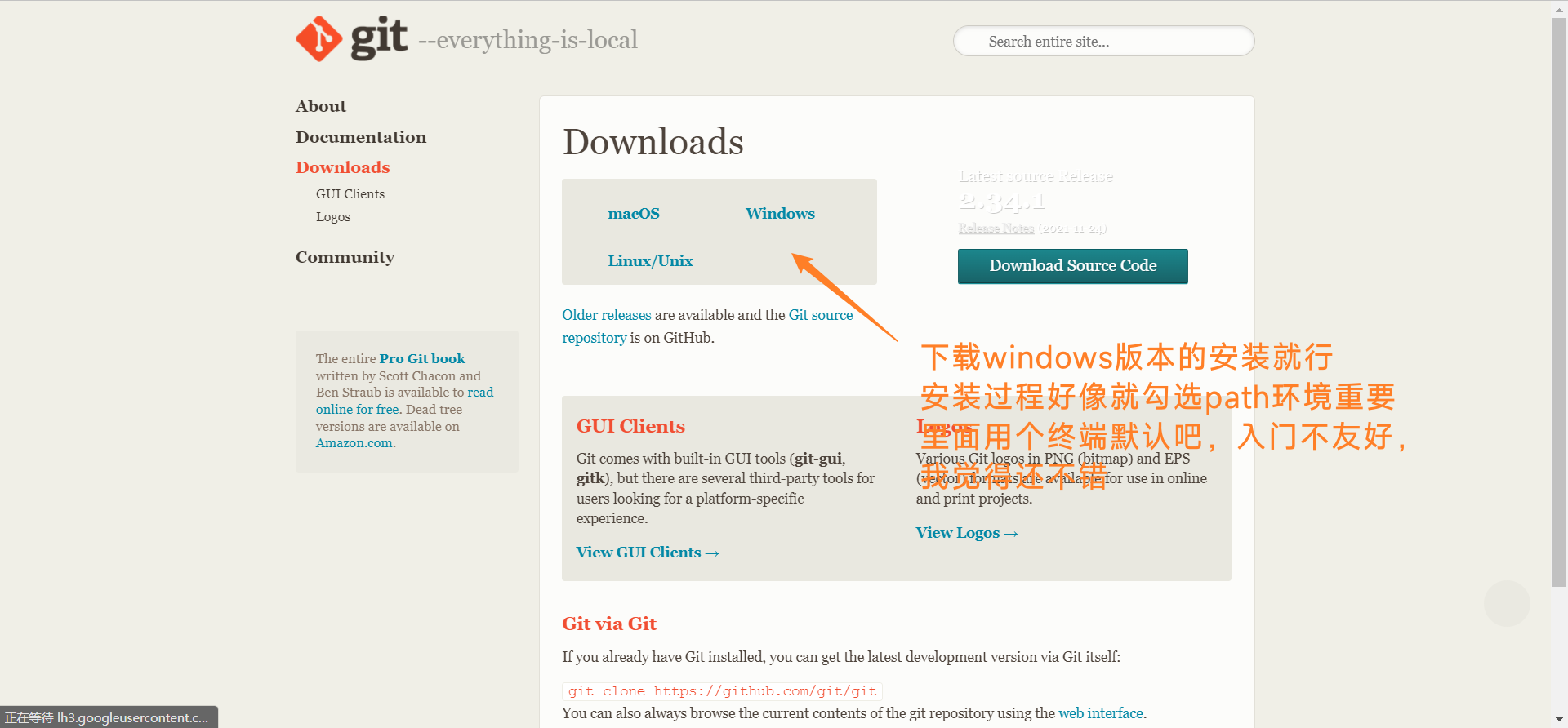Viewport: 1568px width, 728px height.
Task: Click the round floating button at right
Action: [1507, 604]
